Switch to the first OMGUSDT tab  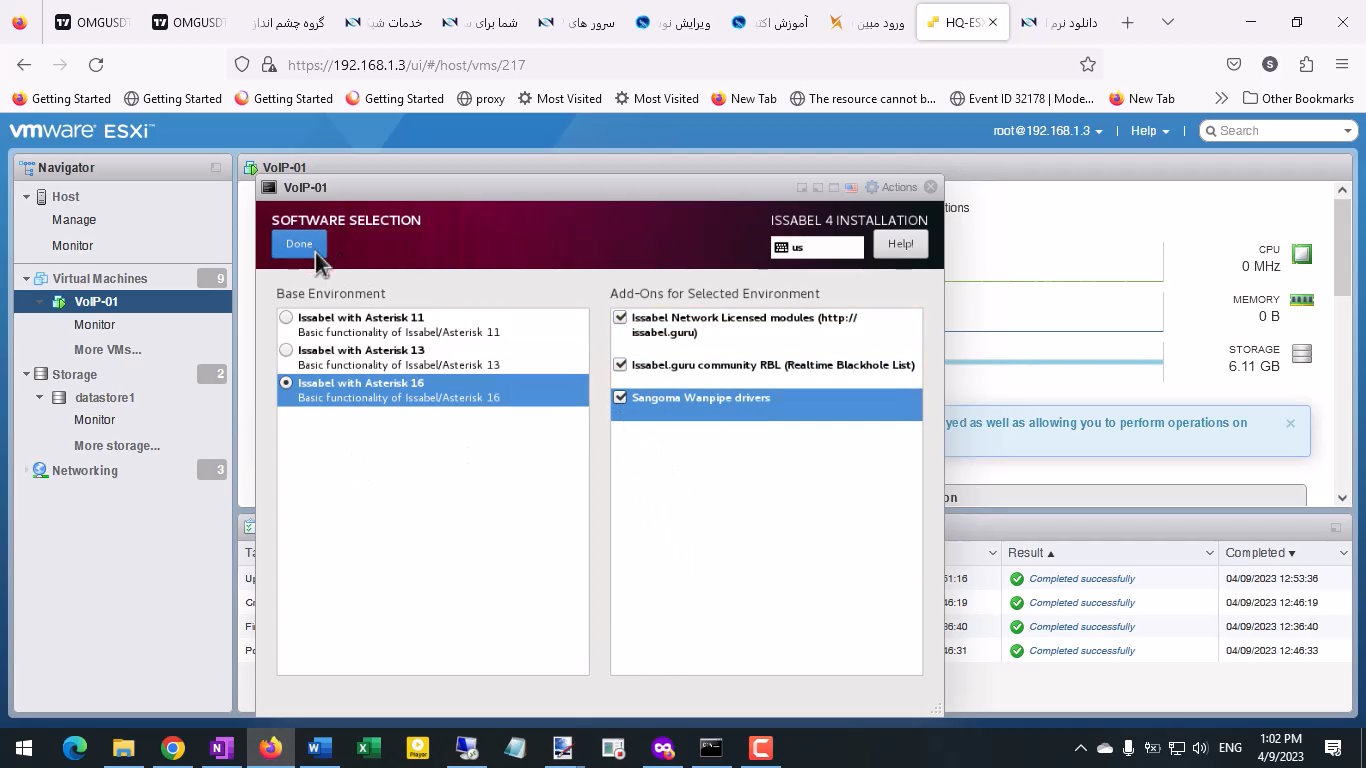92,22
